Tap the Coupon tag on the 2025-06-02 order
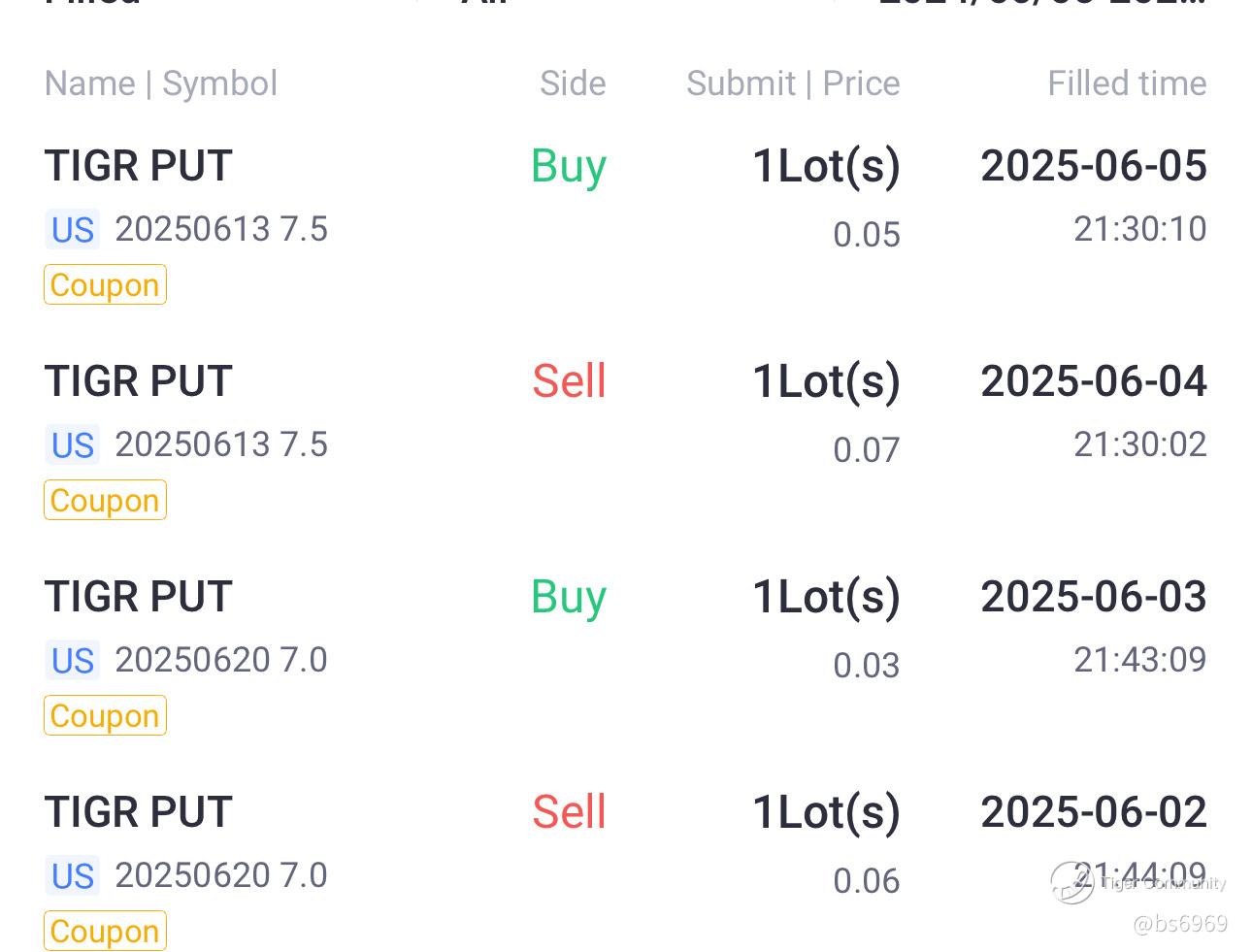This screenshot has height=952, width=1252. click(105, 932)
